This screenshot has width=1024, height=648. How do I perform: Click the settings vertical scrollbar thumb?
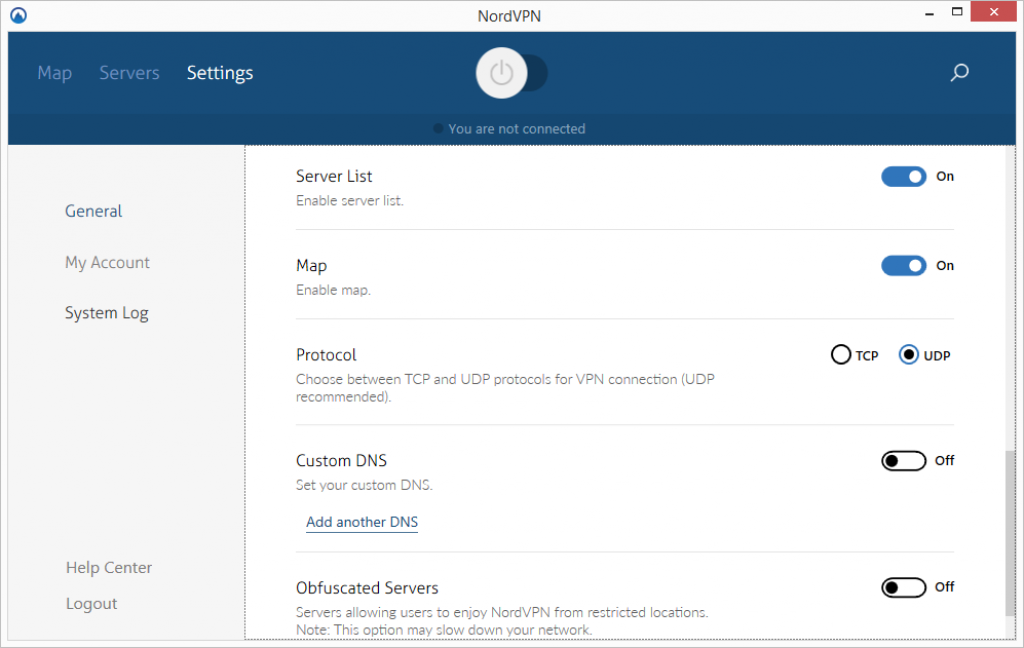(1010, 532)
